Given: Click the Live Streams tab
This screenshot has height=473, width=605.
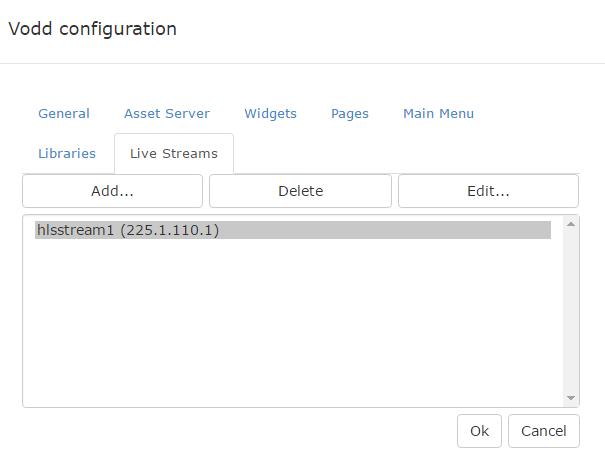Looking at the screenshot, I should coord(174,154).
